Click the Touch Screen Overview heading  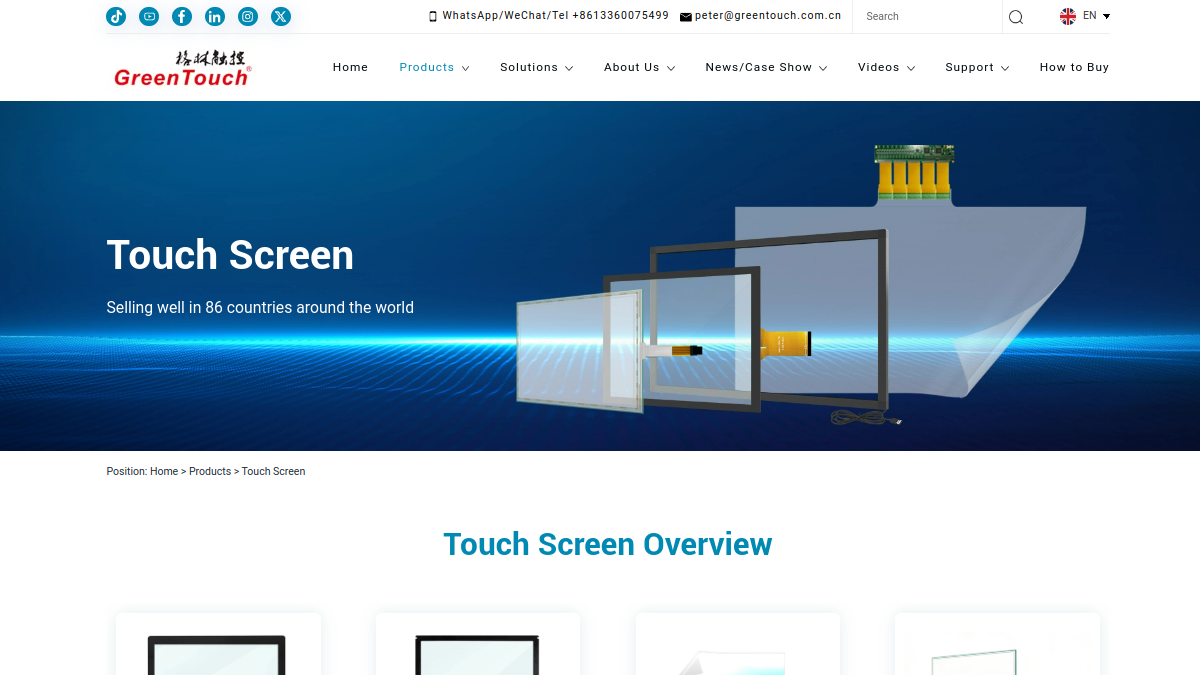pyautogui.click(x=608, y=544)
